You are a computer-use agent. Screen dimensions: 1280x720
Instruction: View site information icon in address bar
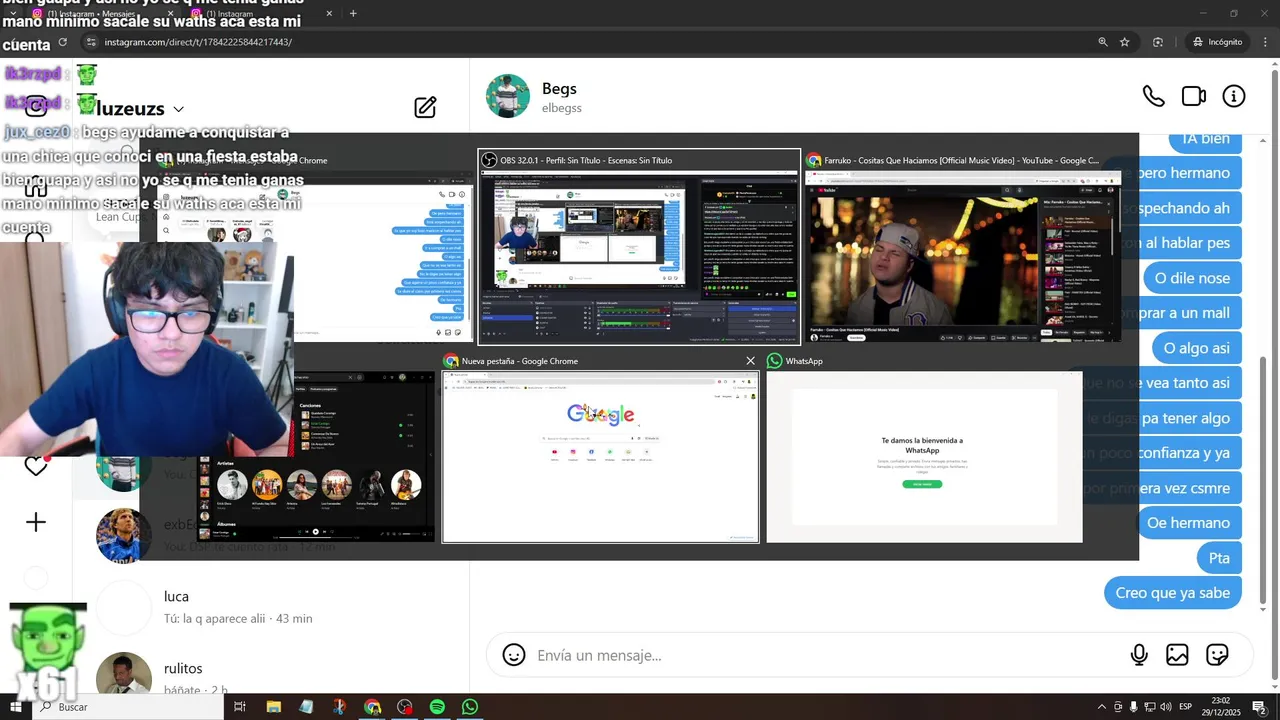pos(91,42)
